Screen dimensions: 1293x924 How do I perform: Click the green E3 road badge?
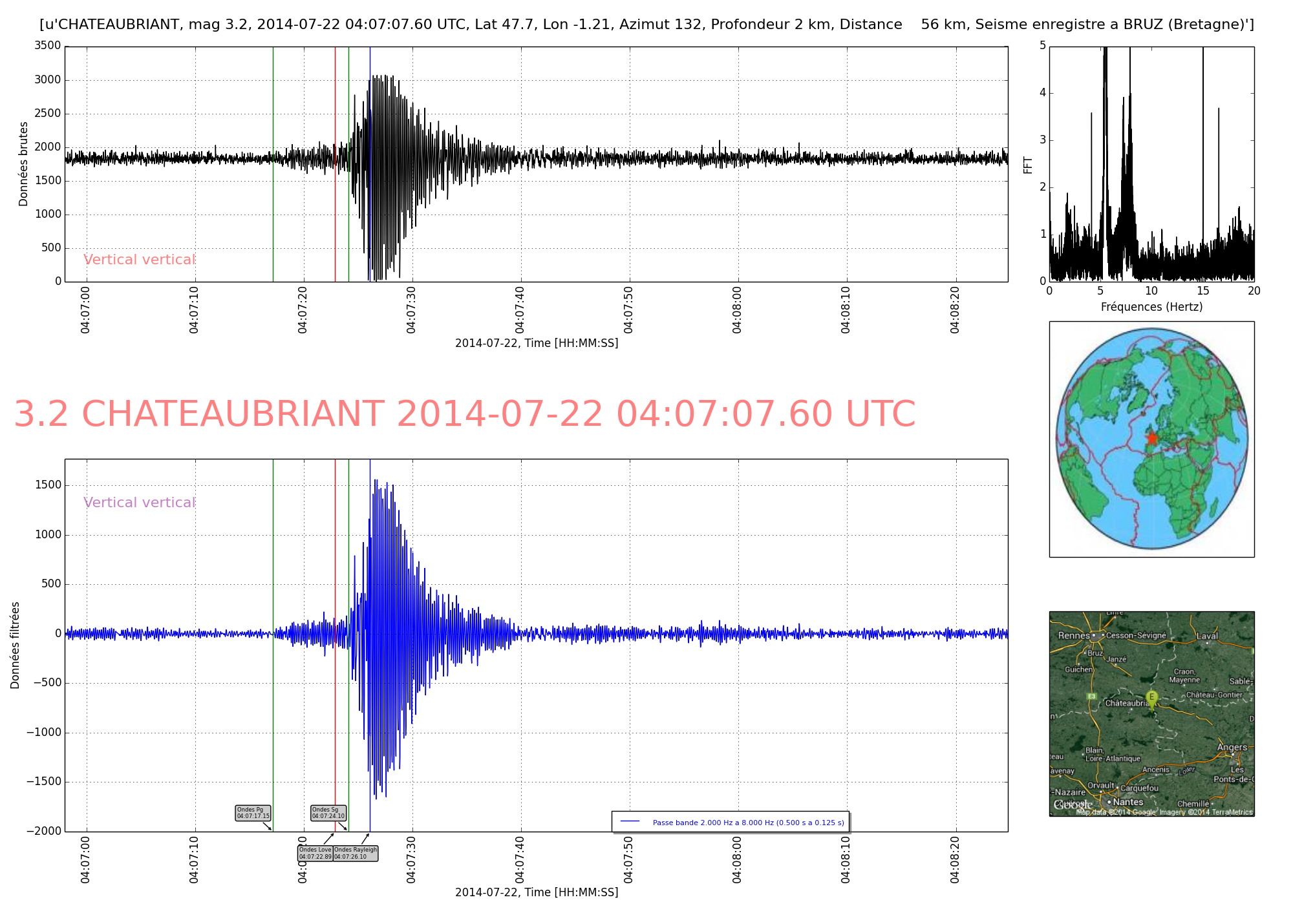click(1091, 696)
